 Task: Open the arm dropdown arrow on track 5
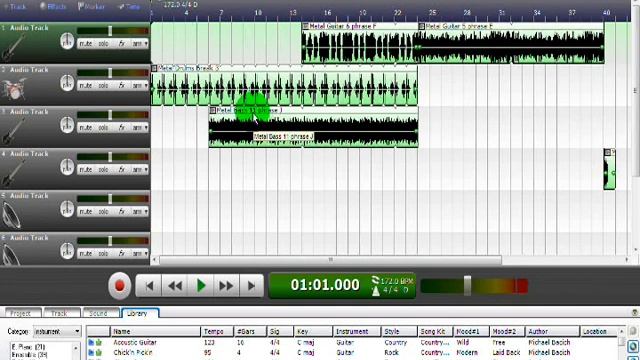(146, 211)
